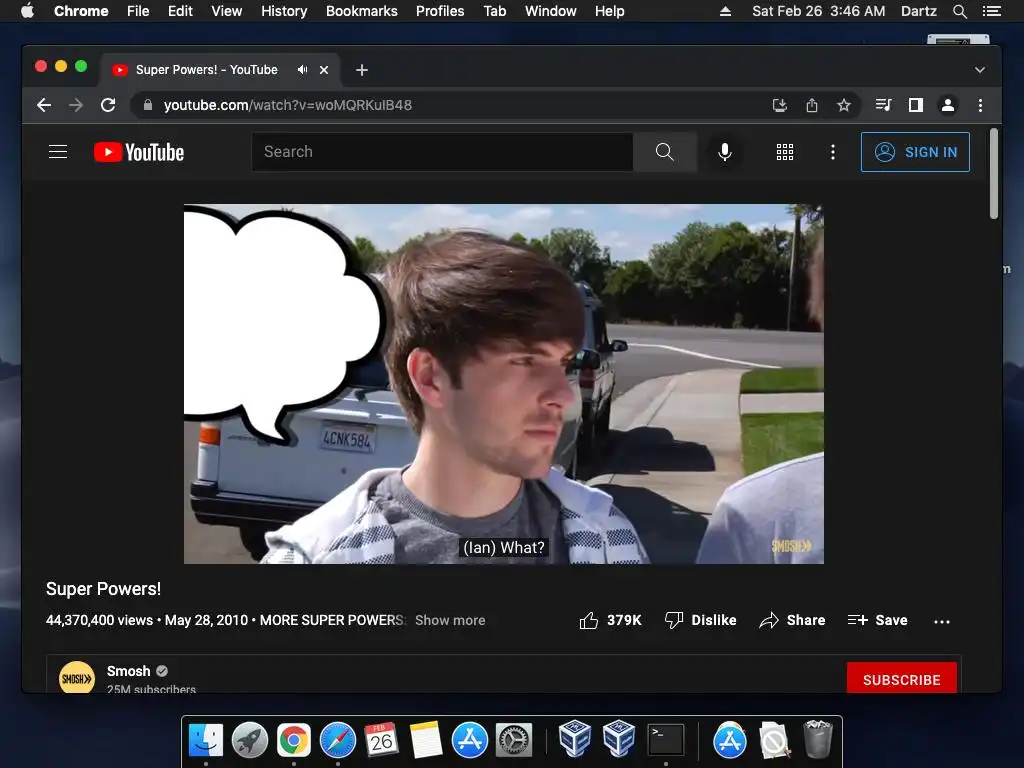Image resolution: width=1024 pixels, height=768 pixels.
Task: Open System Preferences from the Dock
Action: coord(514,740)
